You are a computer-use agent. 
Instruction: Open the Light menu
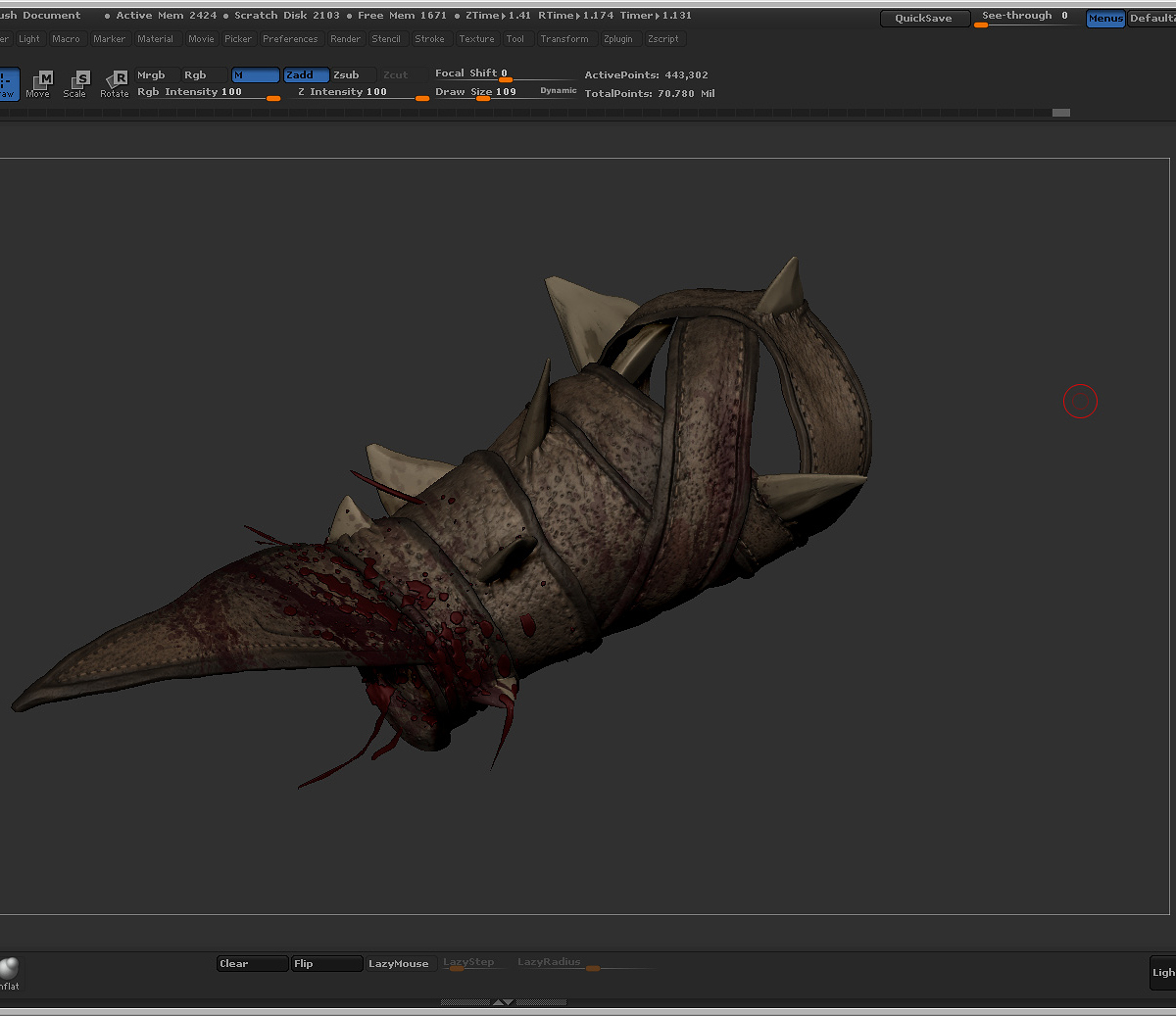29,39
